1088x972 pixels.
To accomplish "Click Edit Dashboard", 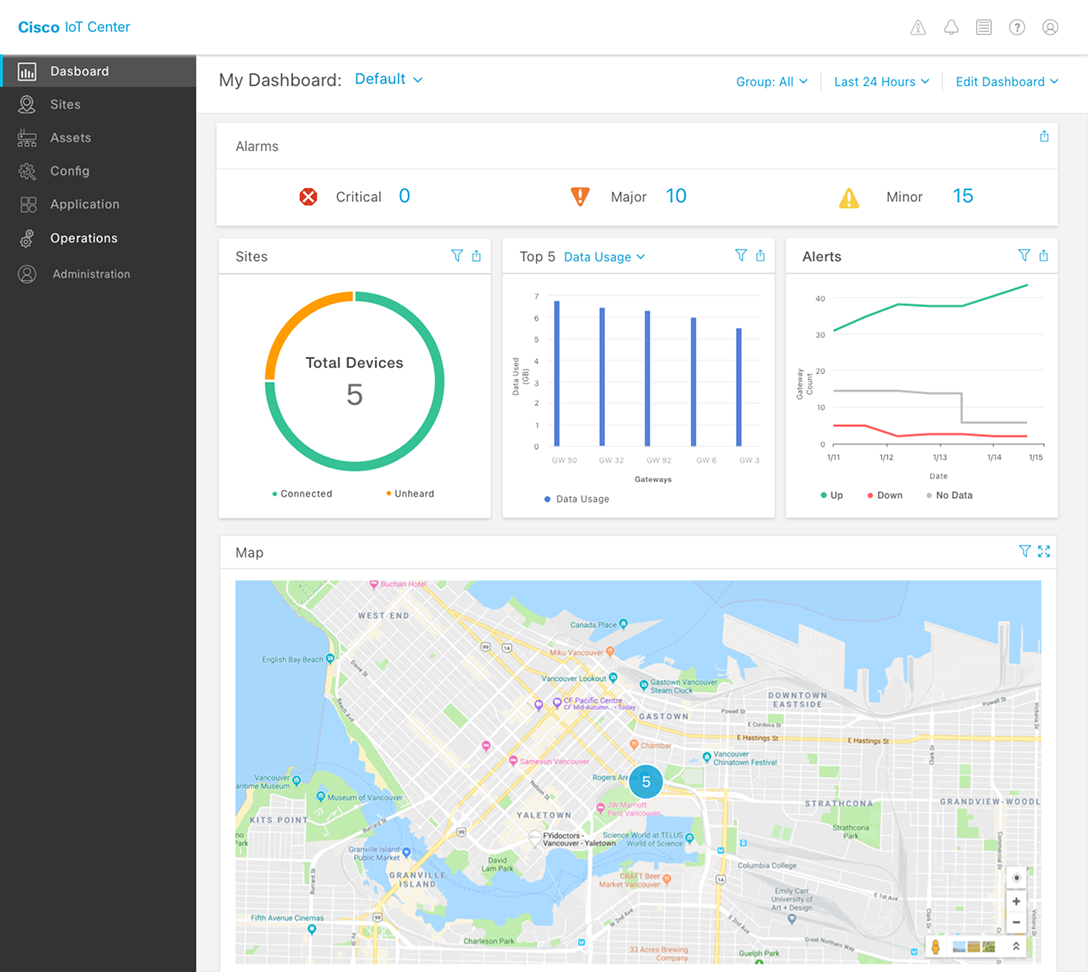I will tap(1006, 82).
